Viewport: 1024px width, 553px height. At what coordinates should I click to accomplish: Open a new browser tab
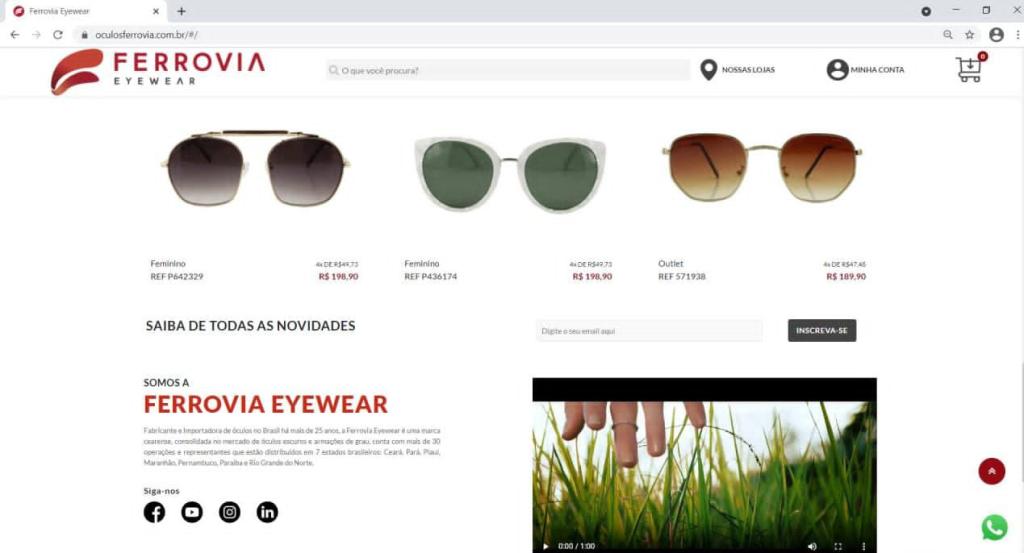(182, 11)
